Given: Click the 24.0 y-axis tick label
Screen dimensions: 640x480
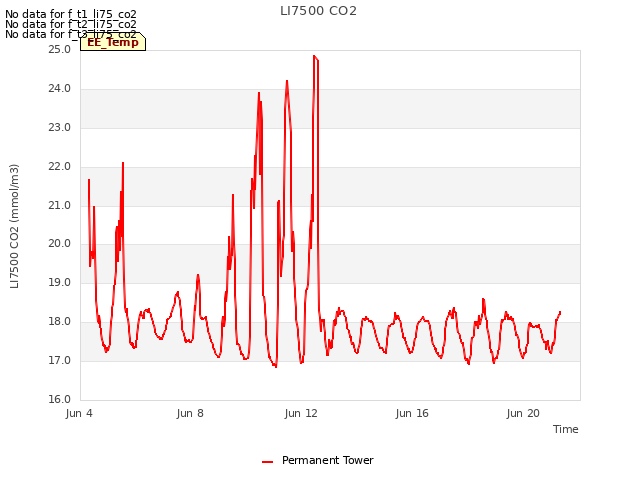Looking at the screenshot, I should click(x=60, y=89).
